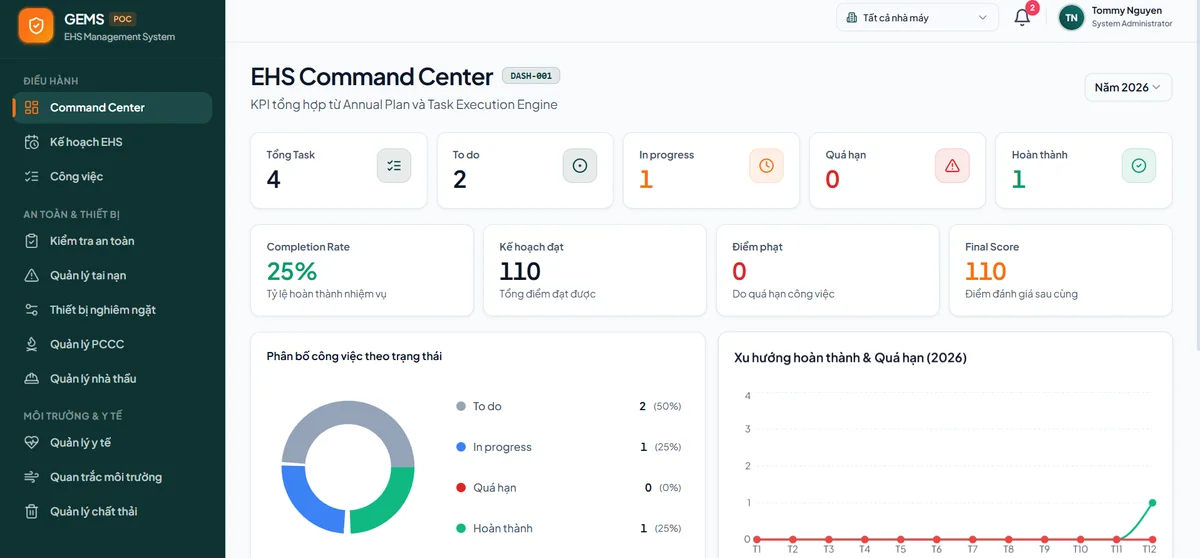Click the GEMS shield logo icon

click(x=36, y=27)
